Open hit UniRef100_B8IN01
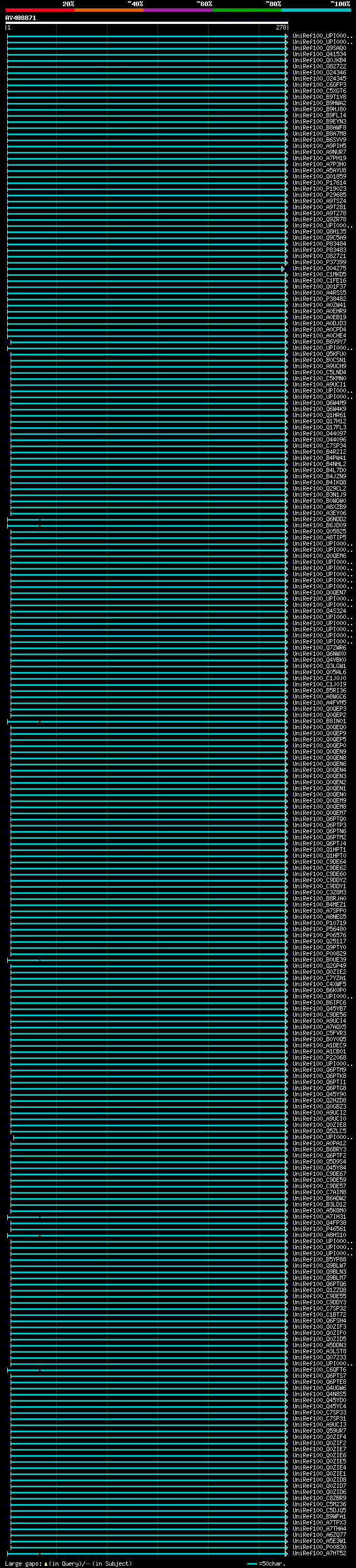The height and width of the screenshot is (1568, 356). [x=319, y=721]
